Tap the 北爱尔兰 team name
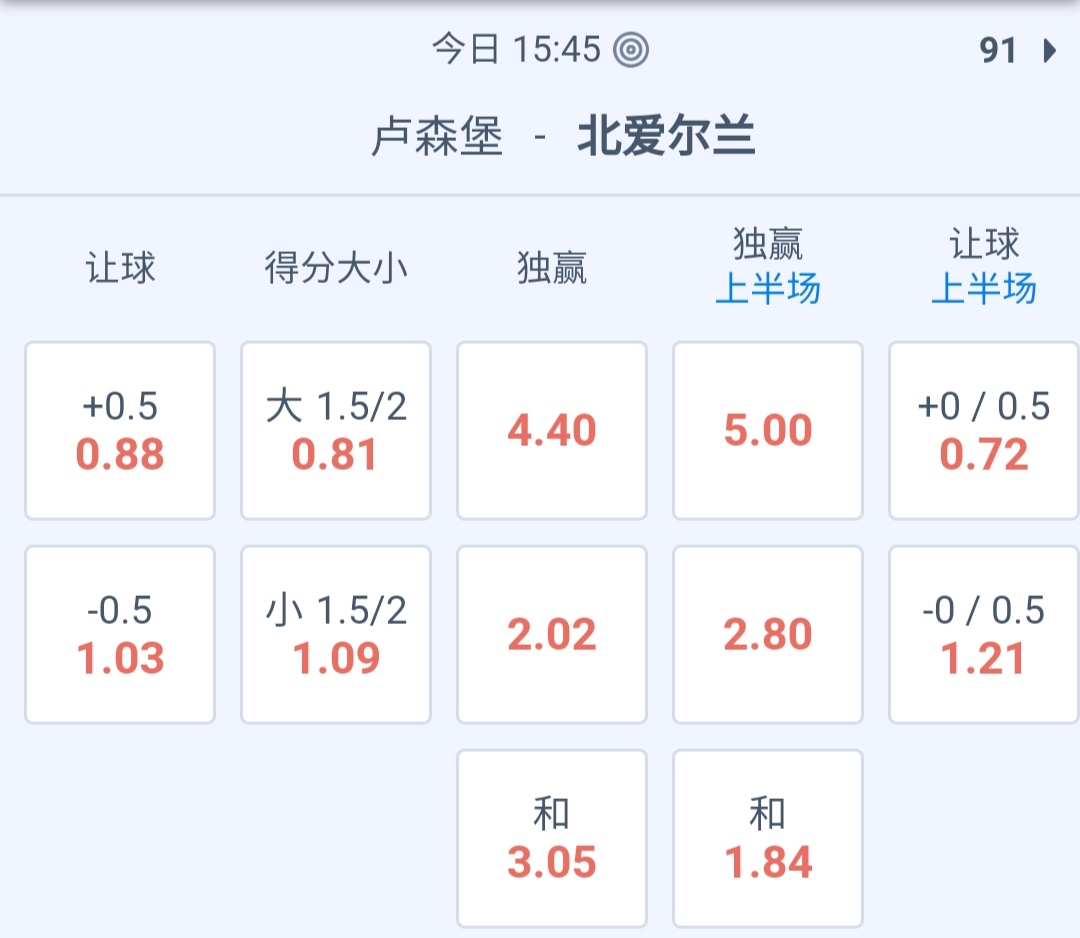 point(665,138)
